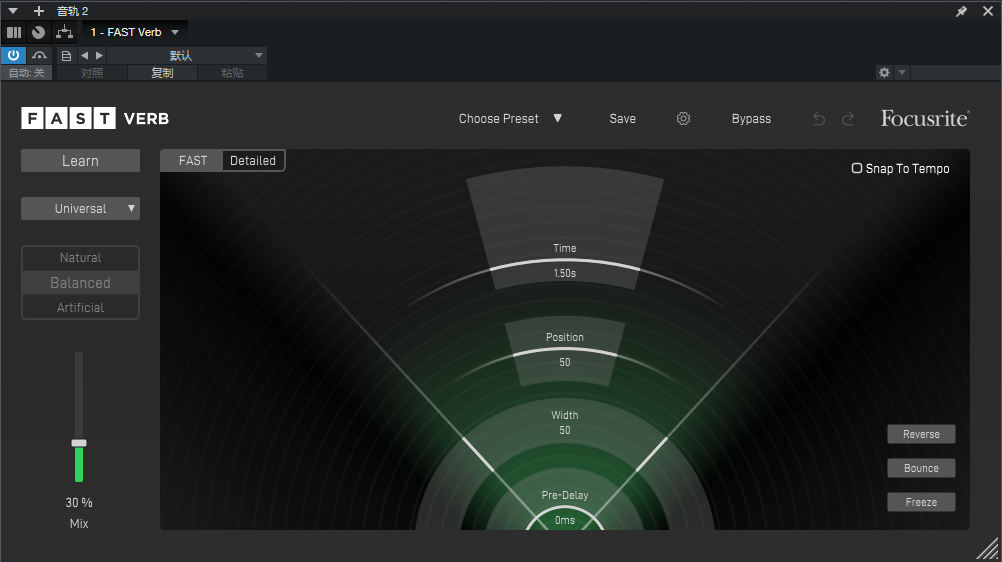This screenshot has height=562, width=1002.
Task: Go to previous preset arrow
Action: 84,56
